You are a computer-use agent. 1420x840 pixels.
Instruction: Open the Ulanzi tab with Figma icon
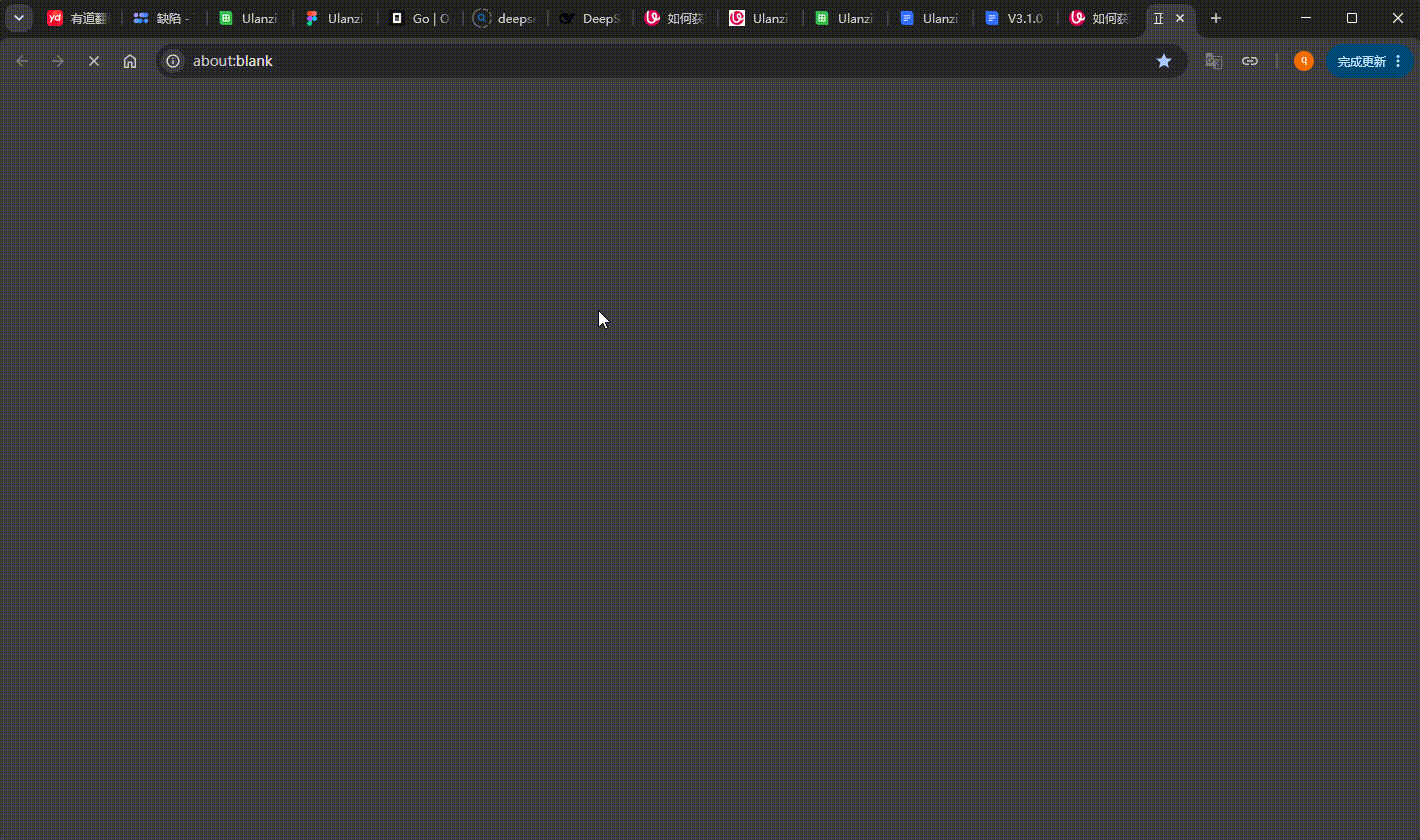point(334,18)
